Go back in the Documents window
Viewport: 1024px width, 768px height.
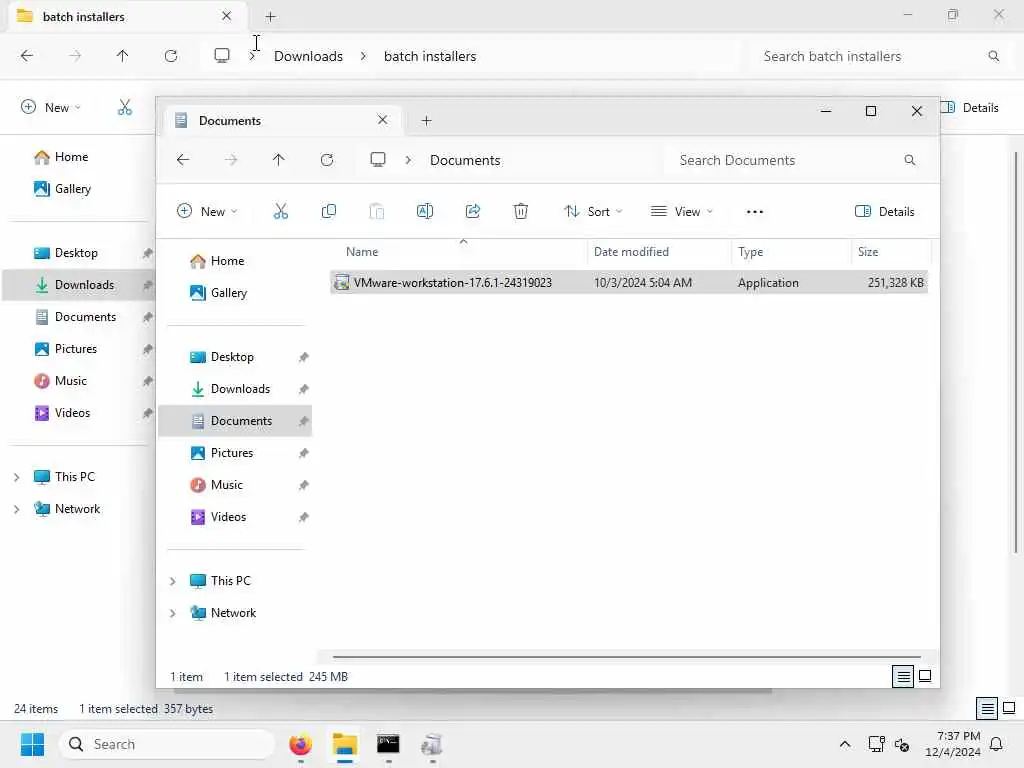pos(183,160)
